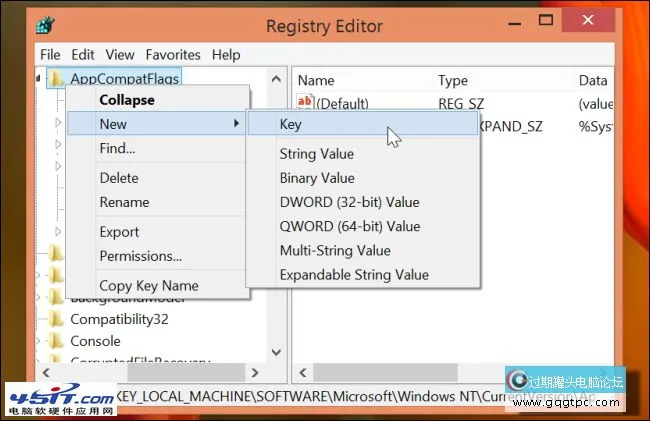The height and width of the screenshot is (421, 650).
Task: Click the Compatibility32 folder icon
Action: coord(56,319)
